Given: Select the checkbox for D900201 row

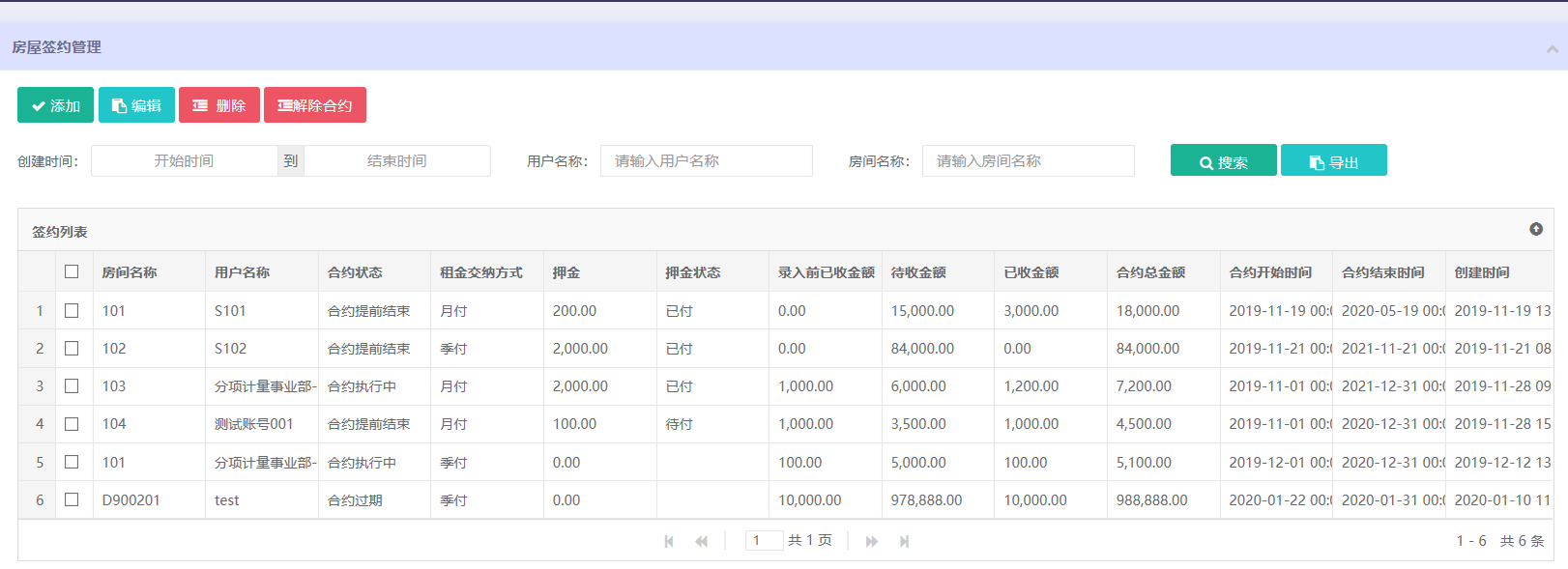Looking at the screenshot, I should click(72, 499).
